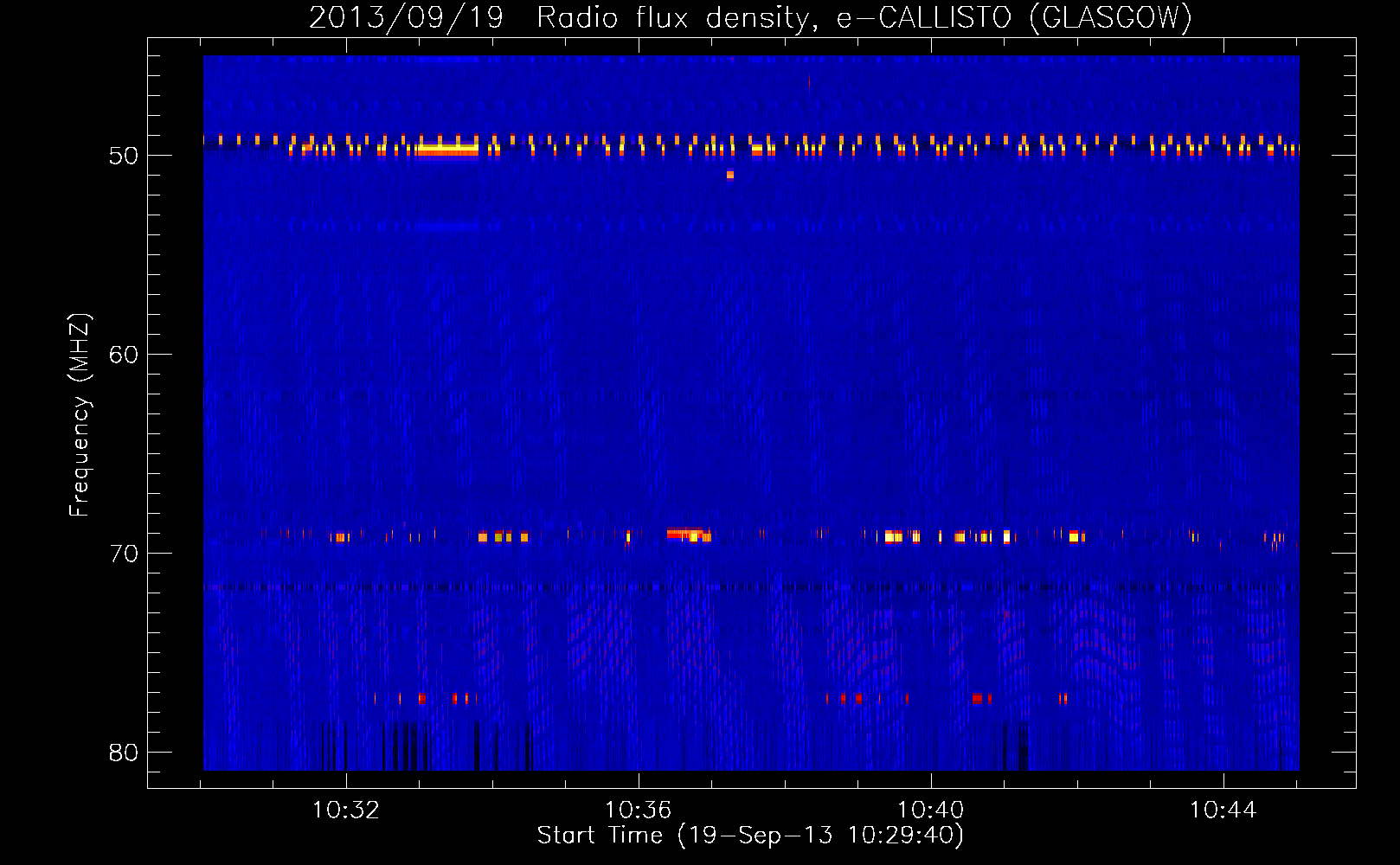Click the 70 frequency tick label
The image size is (1400, 865).
point(124,554)
